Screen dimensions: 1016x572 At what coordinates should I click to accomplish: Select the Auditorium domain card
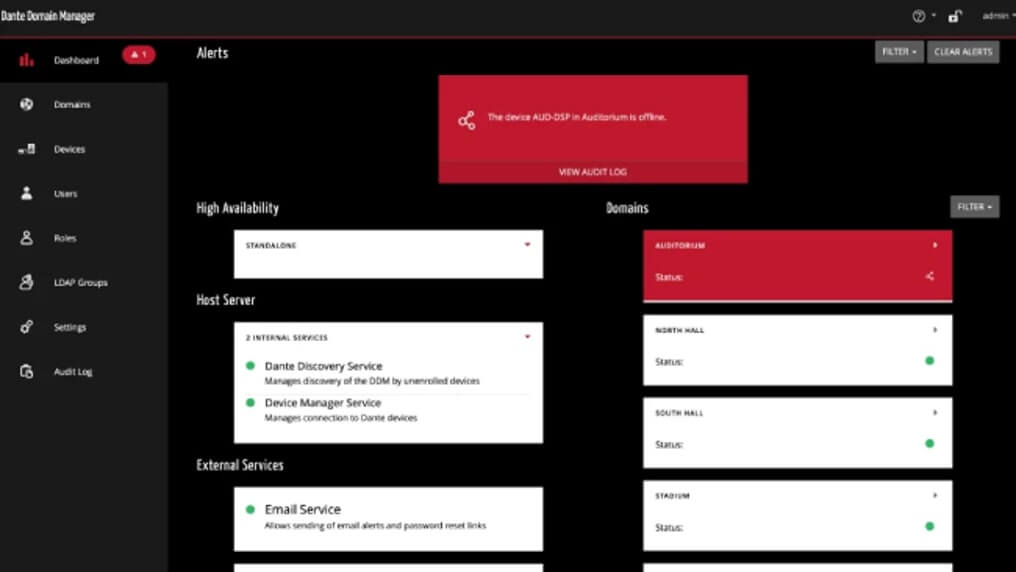click(x=798, y=266)
